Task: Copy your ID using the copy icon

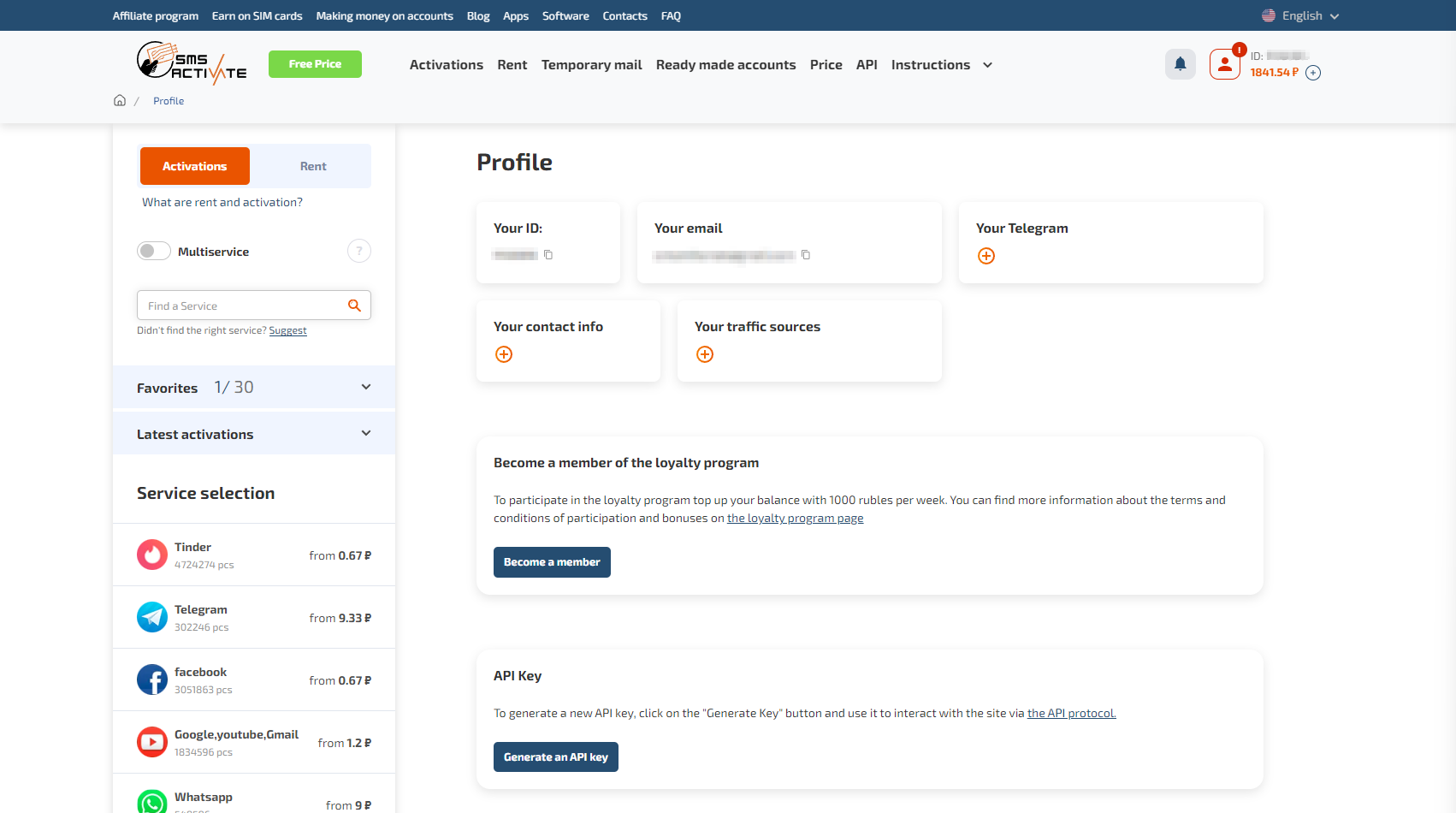Action: pos(547,254)
